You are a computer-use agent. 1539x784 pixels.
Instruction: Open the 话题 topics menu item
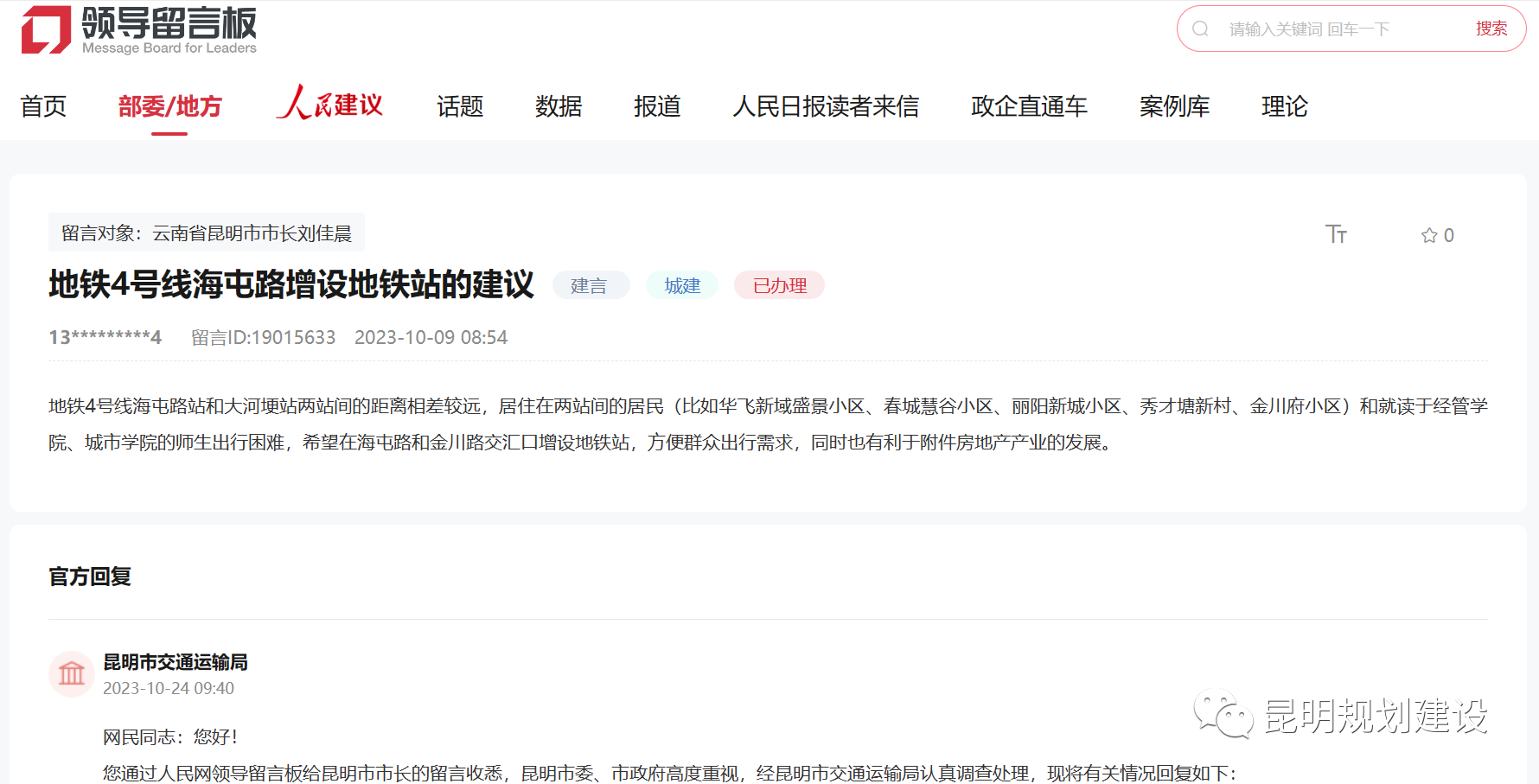point(460,106)
